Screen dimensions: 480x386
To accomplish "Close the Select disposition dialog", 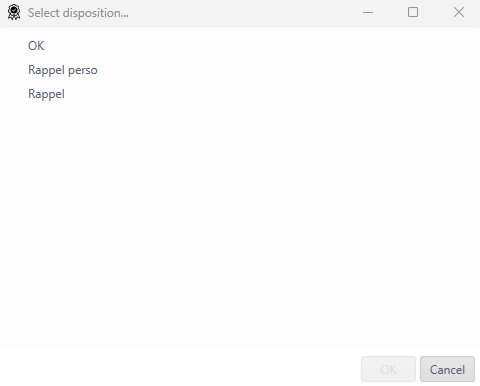I will tap(459, 12).
